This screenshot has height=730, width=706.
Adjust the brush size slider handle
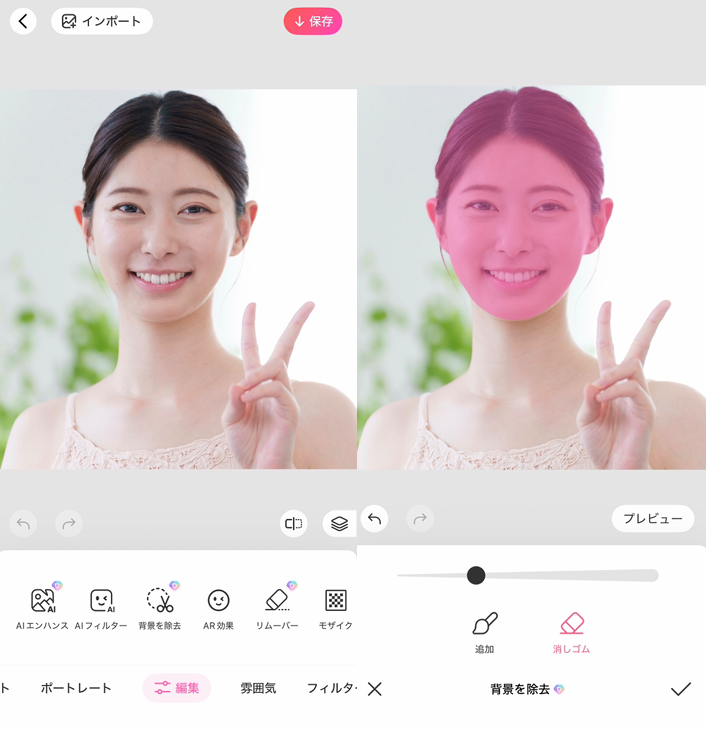476,575
